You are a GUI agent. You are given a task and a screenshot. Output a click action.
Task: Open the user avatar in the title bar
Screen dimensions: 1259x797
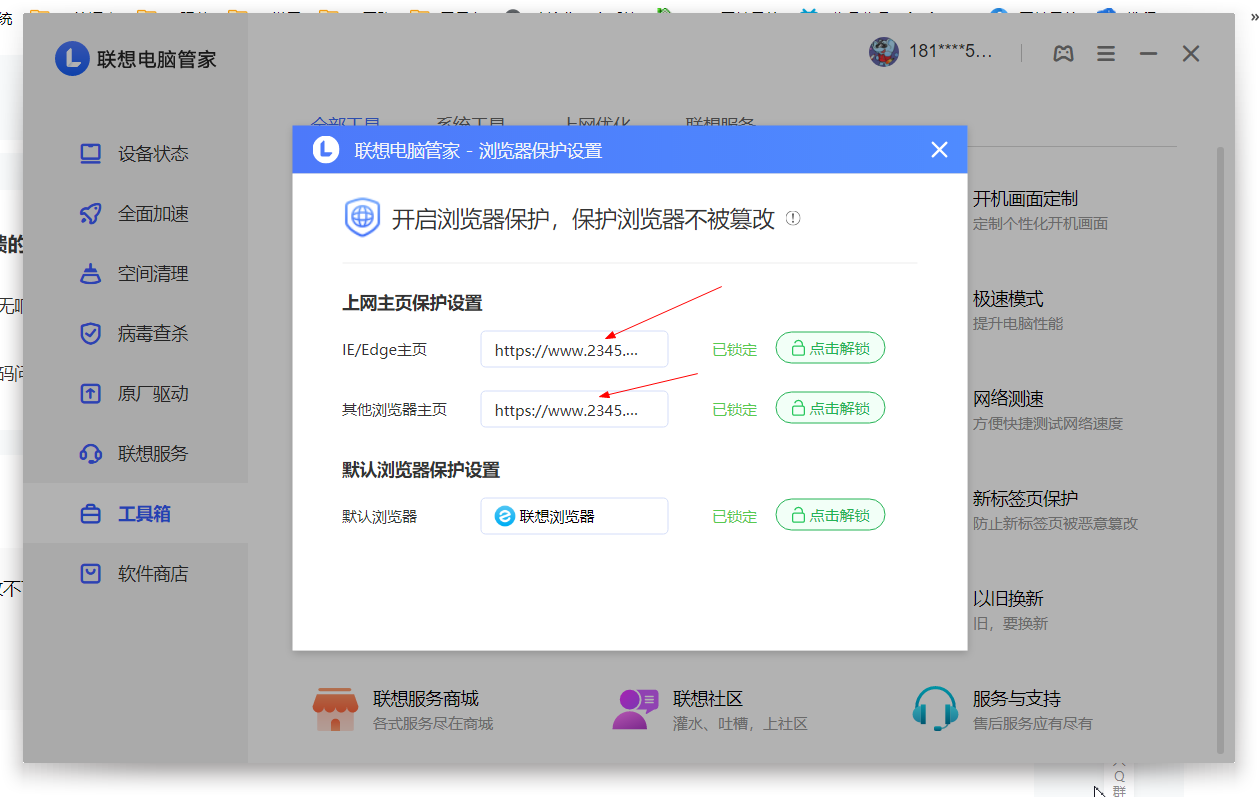pyautogui.click(x=884, y=52)
